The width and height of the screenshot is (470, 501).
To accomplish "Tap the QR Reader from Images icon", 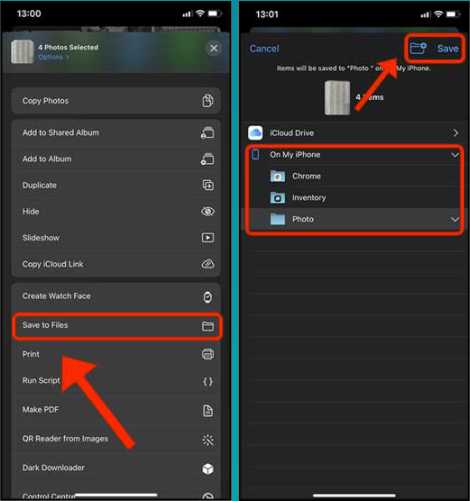I will click(208, 440).
